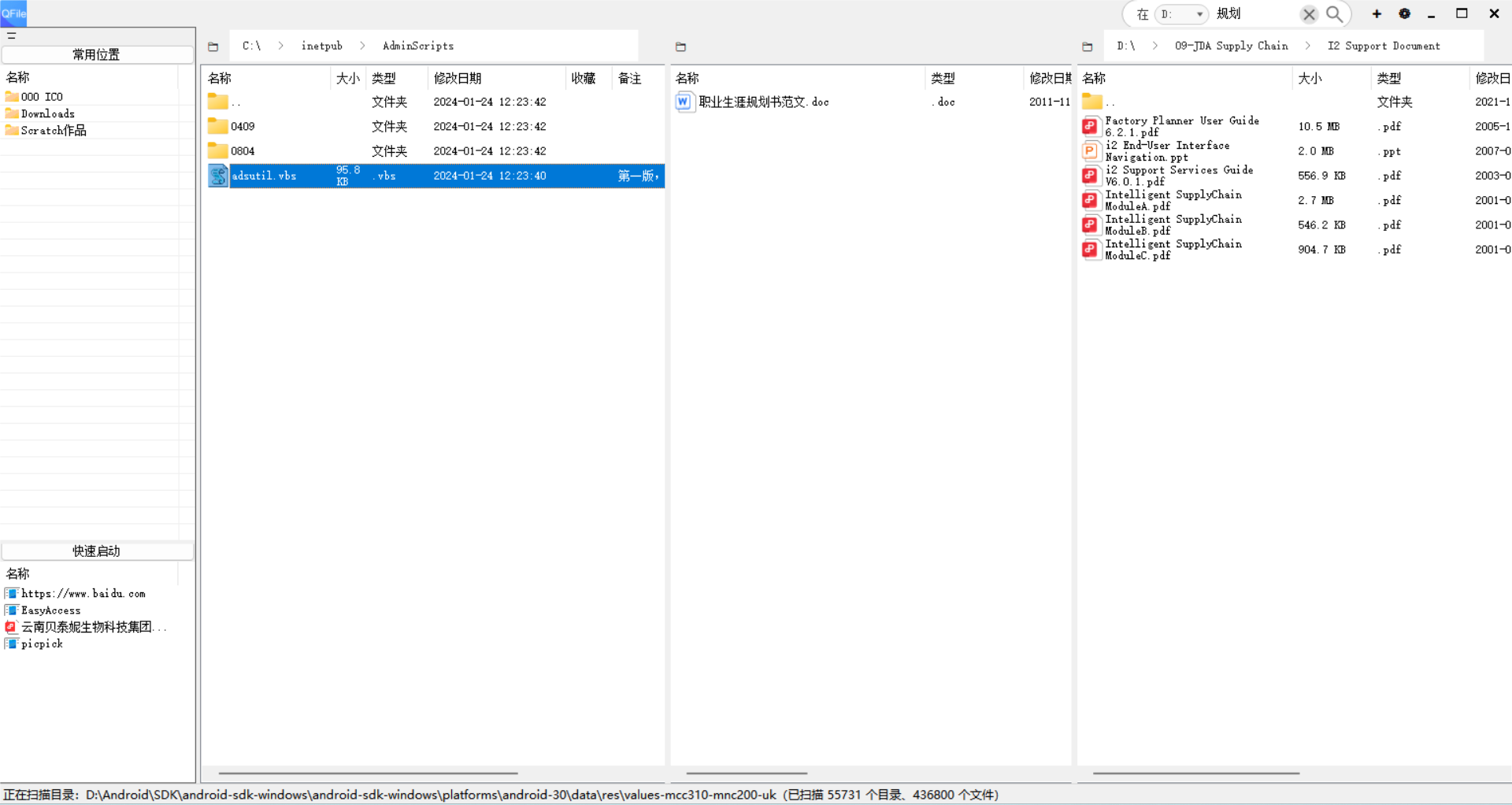Open settings gear icon in title bar
Screen dimensions: 1512x805
pyautogui.click(x=1404, y=14)
